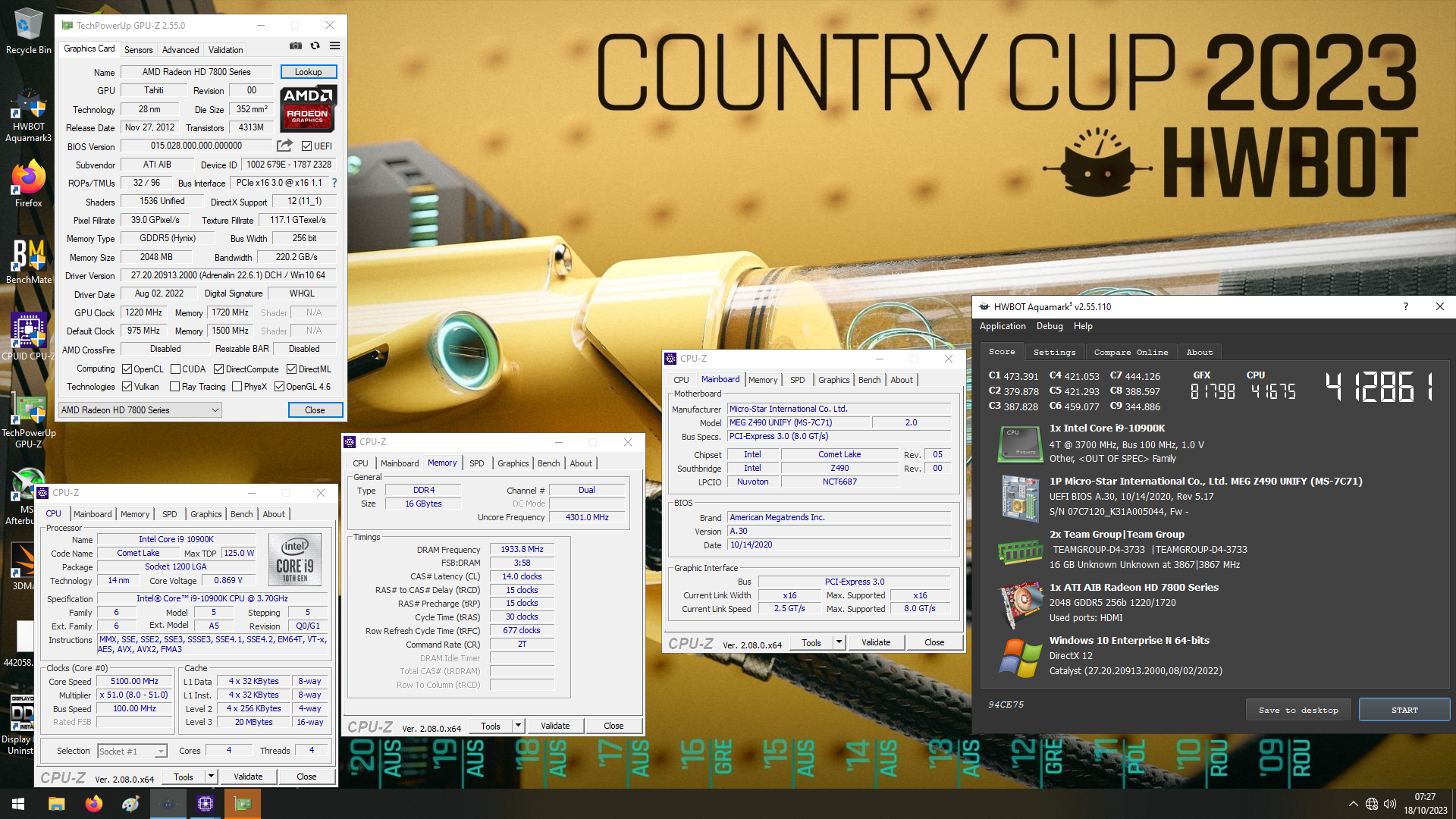The width and height of the screenshot is (1456, 819).
Task: Open GPU selection dropdown in GPU-Z
Action: [x=140, y=410]
